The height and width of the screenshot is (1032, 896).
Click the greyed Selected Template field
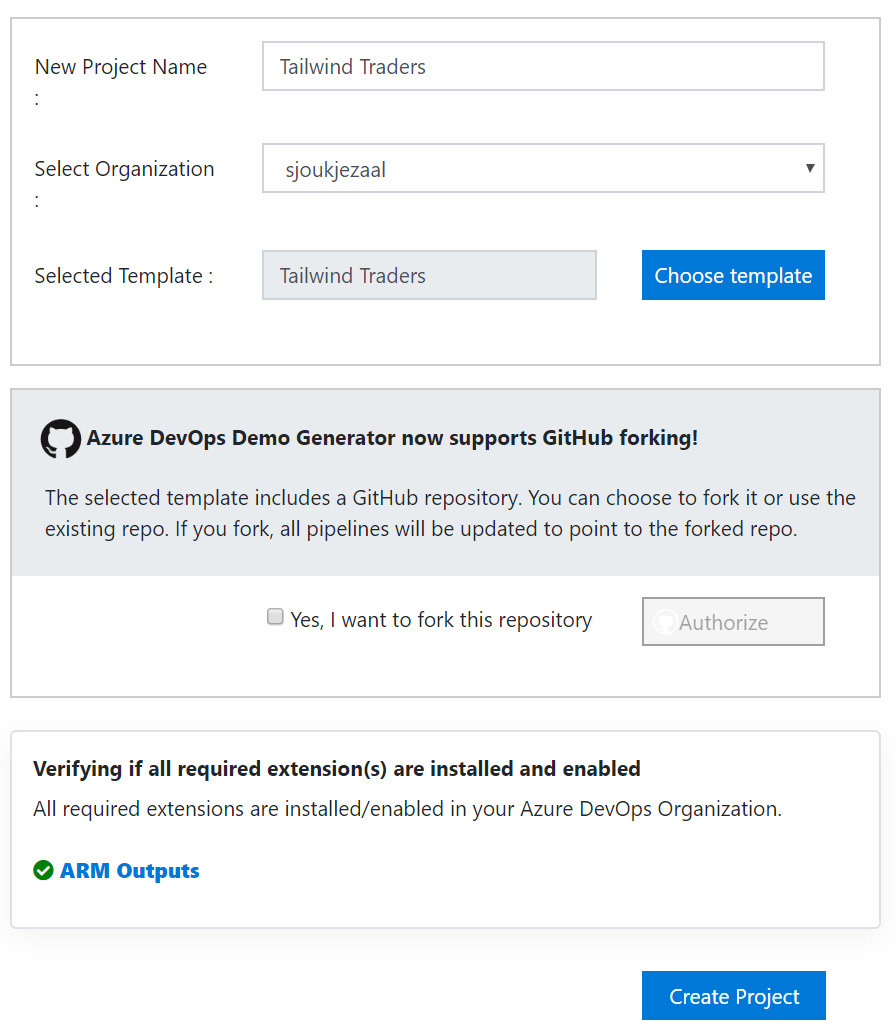[429, 276]
